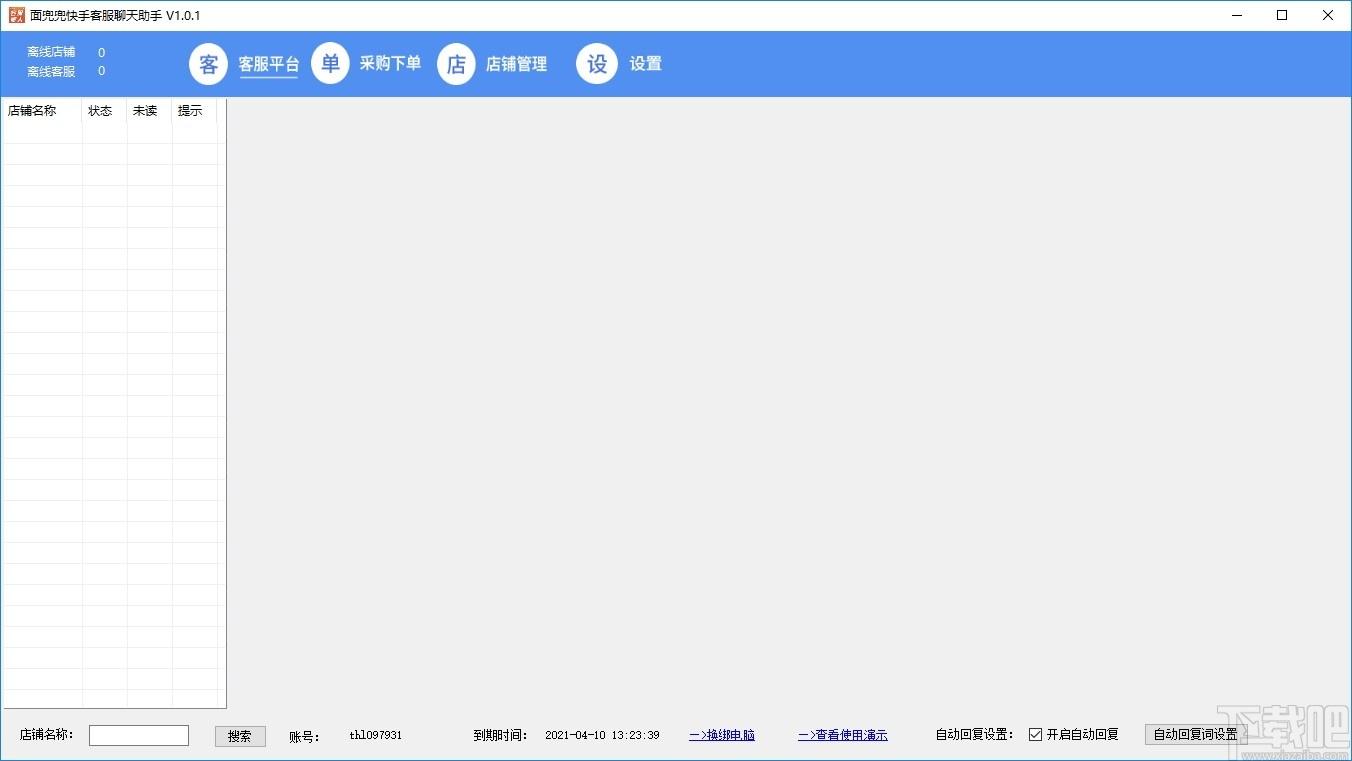Image resolution: width=1352 pixels, height=761 pixels.
Task: Click the round 店 shop management icon
Action: 456,64
